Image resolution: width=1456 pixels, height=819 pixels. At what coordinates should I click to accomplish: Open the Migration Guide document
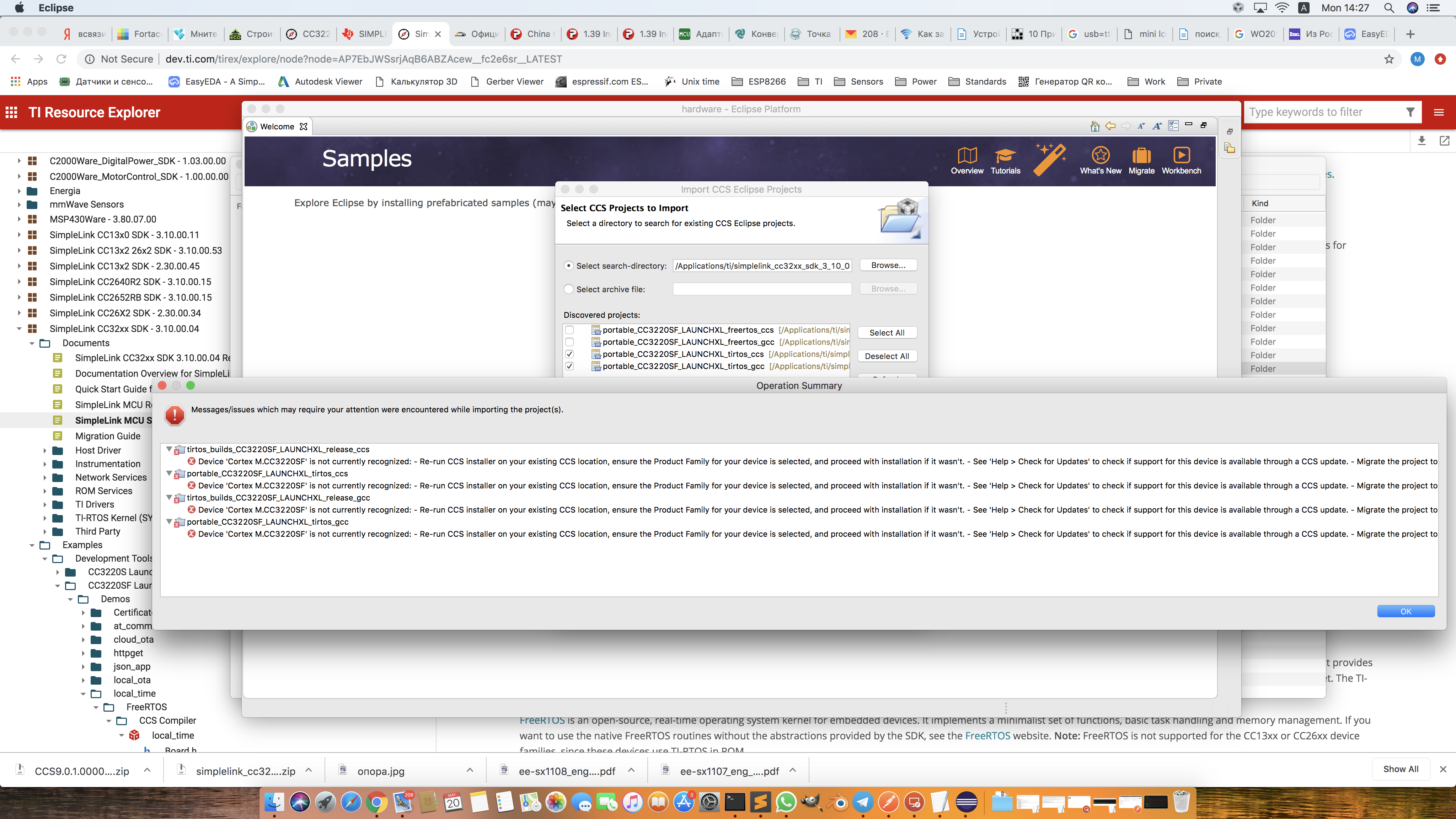107,436
